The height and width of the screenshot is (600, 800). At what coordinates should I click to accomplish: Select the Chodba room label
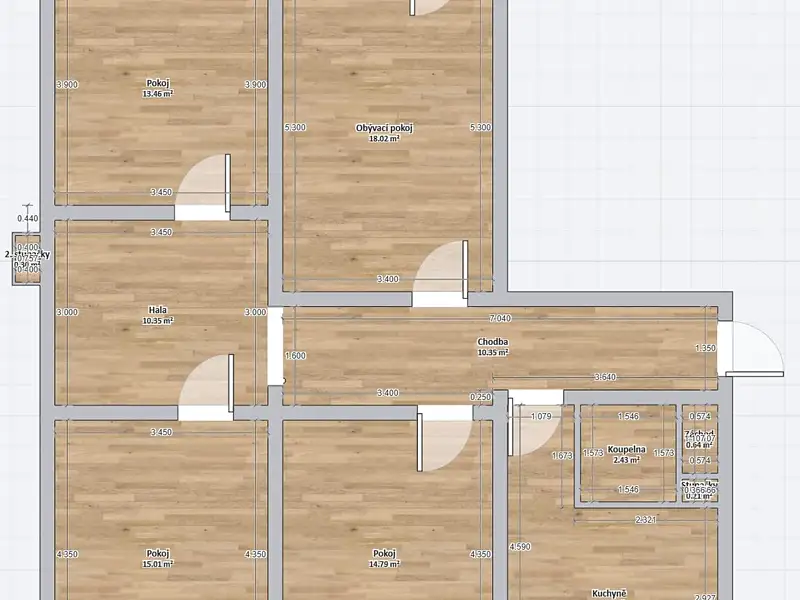click(492, 342)
